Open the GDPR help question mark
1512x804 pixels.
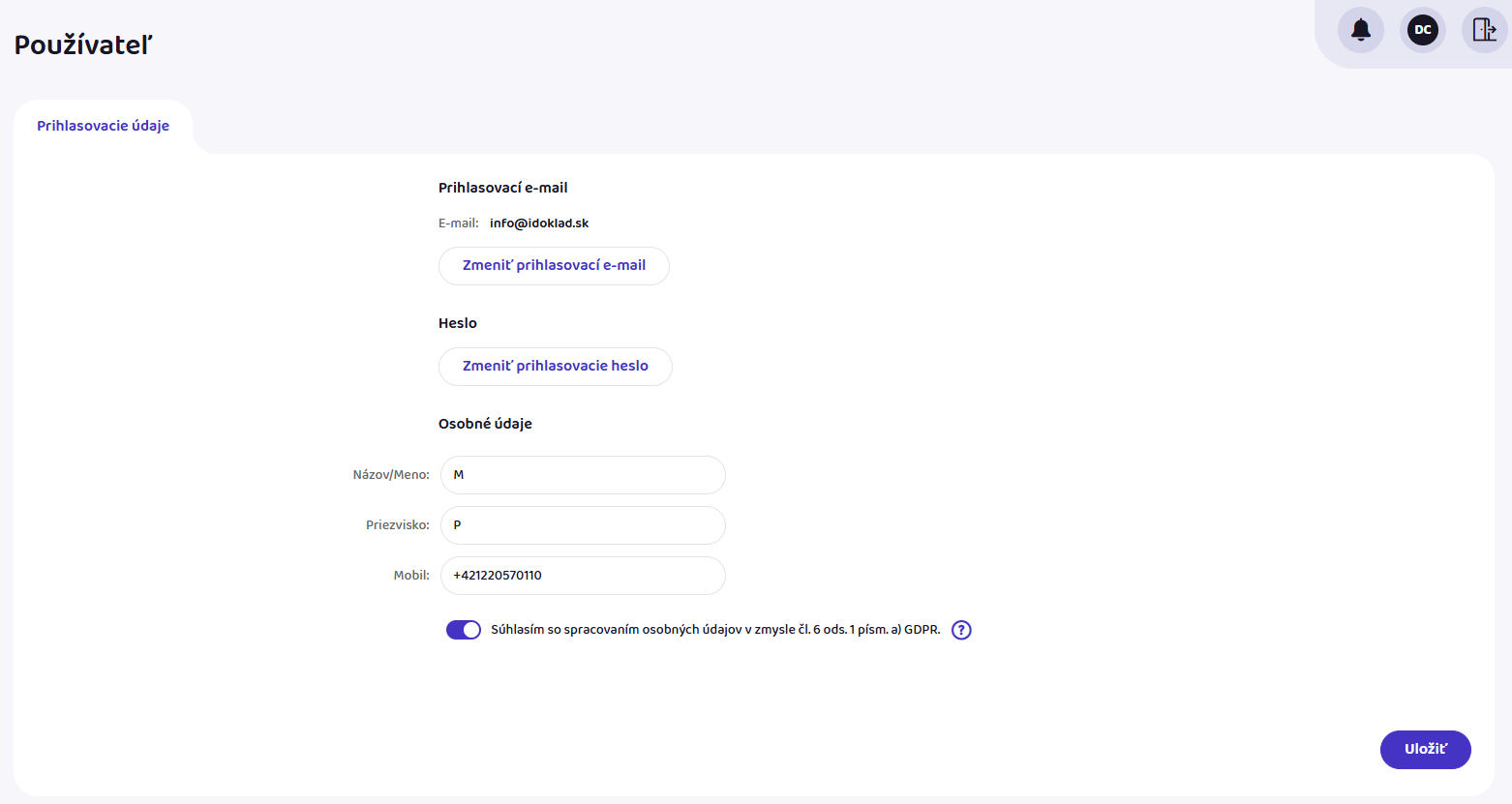coord(961,630)
